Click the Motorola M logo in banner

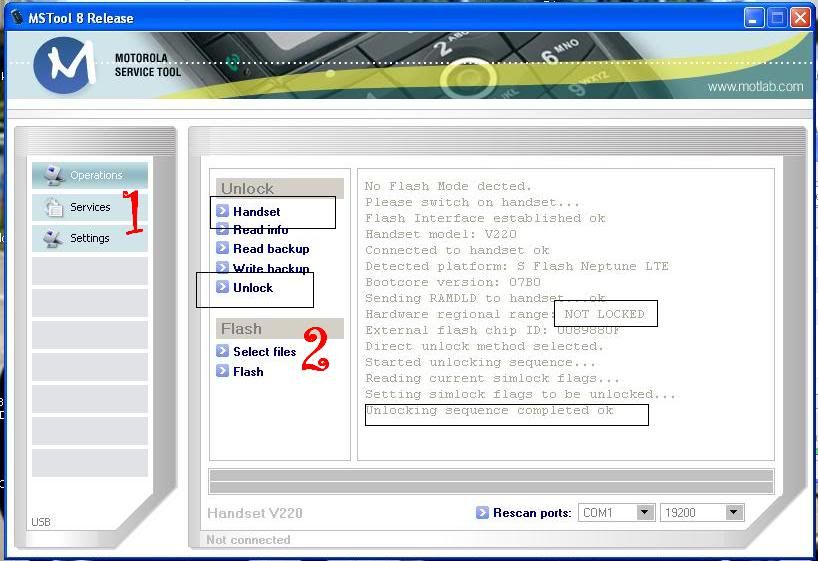65,66
